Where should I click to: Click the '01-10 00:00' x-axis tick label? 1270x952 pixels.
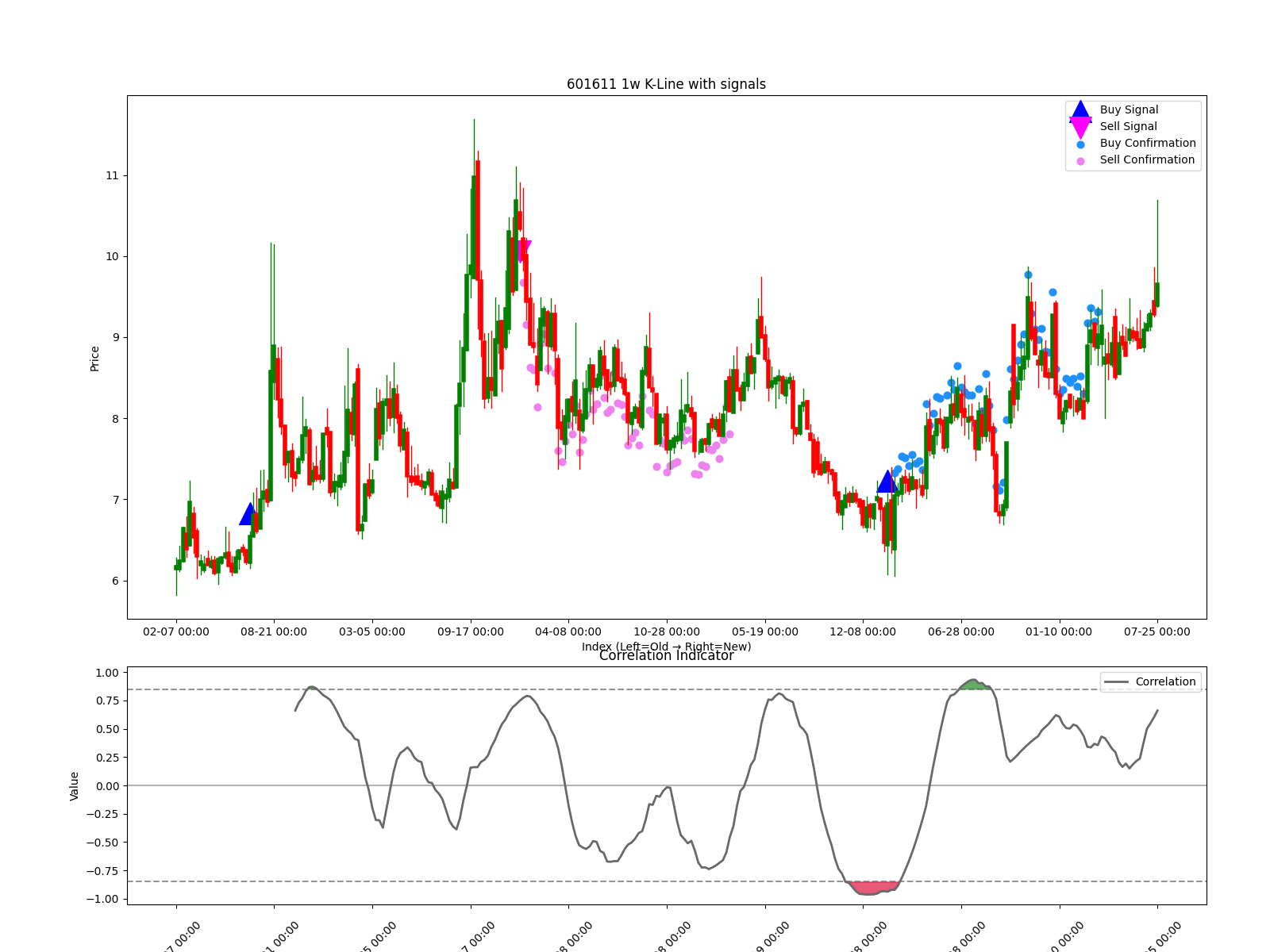pos(1059,631)
